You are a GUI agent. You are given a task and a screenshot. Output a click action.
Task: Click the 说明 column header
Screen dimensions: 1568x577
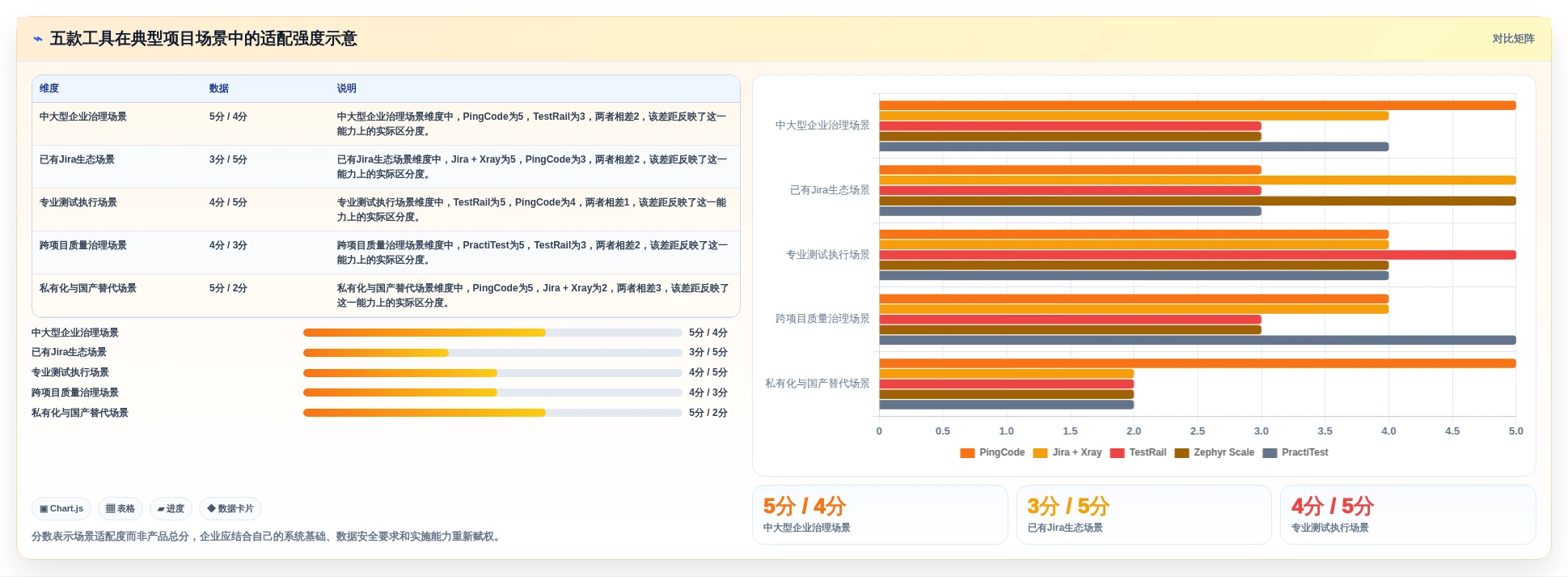[x=346, y=88]
